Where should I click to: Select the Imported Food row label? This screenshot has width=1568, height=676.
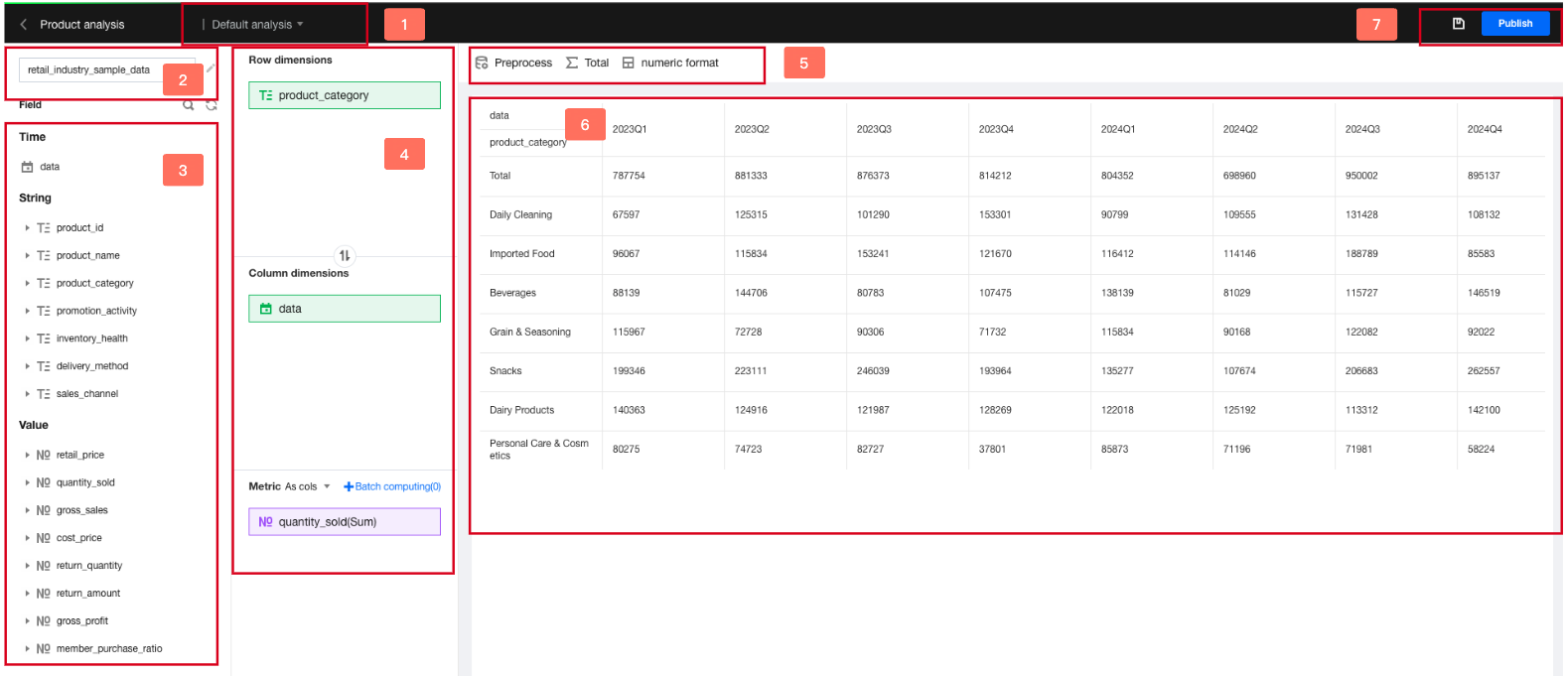[521, 254]
